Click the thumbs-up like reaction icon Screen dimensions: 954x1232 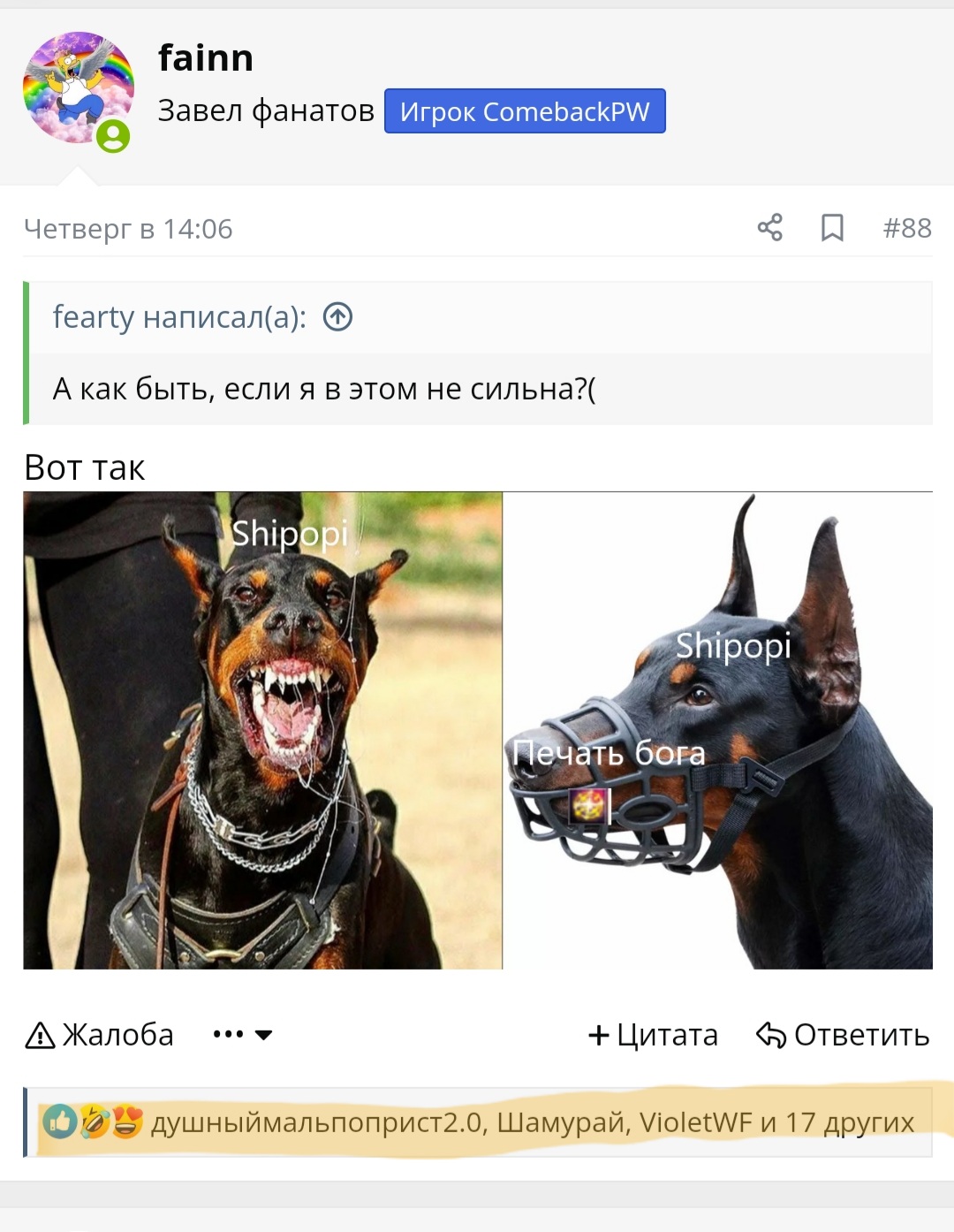(60, 1122)
